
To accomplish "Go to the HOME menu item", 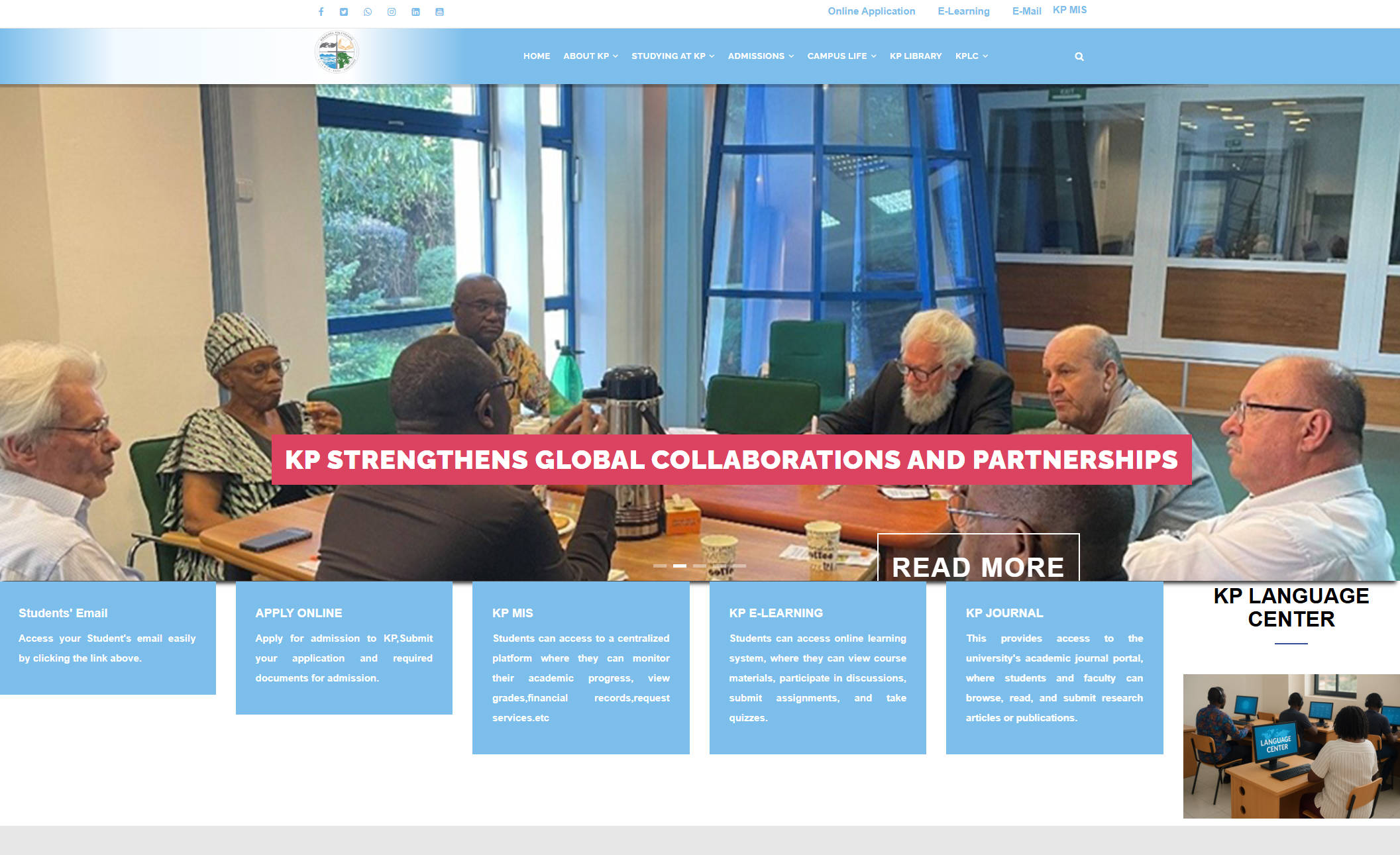I will (x=536, y=56).
